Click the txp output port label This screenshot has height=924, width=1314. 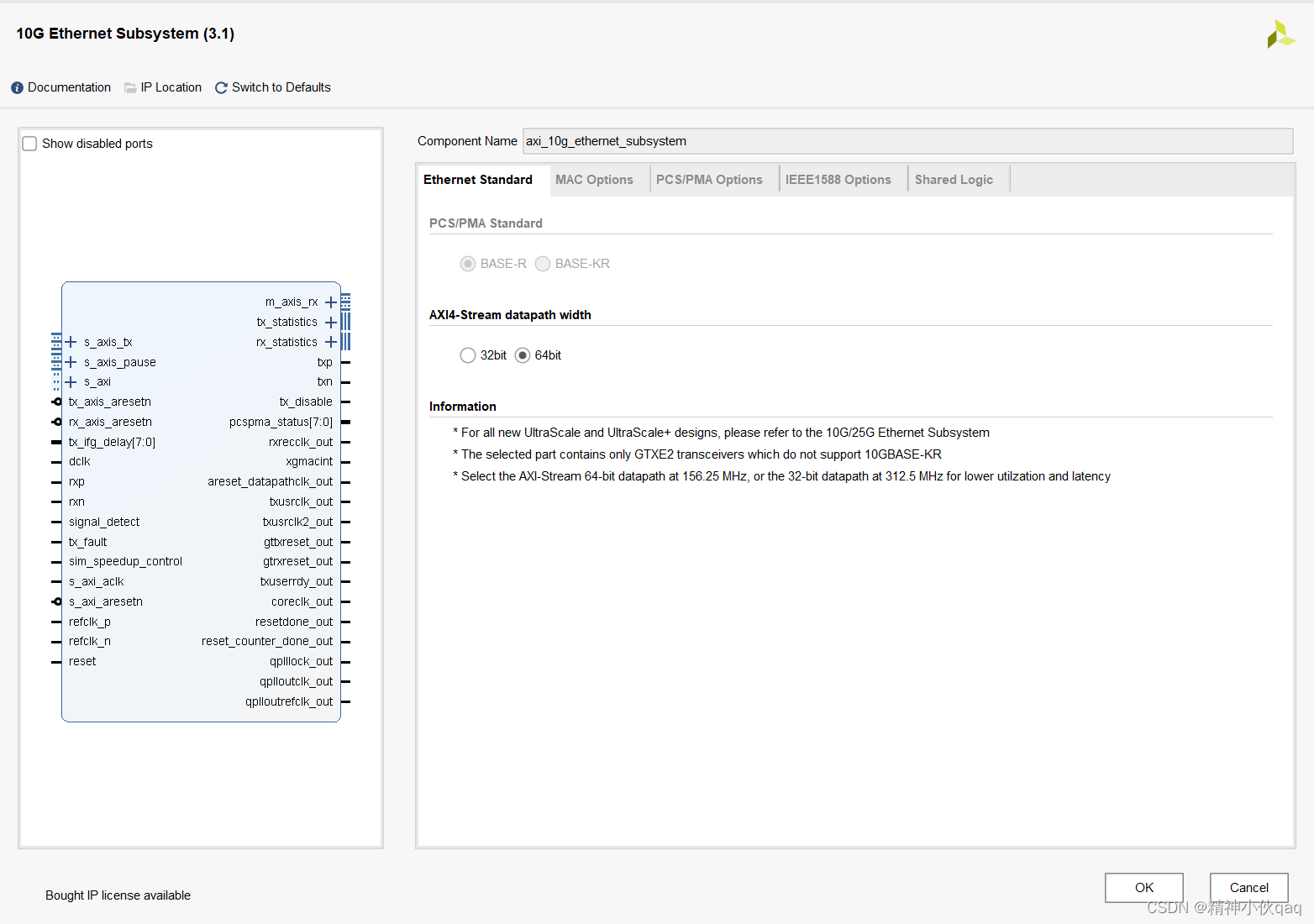(325, 363)
